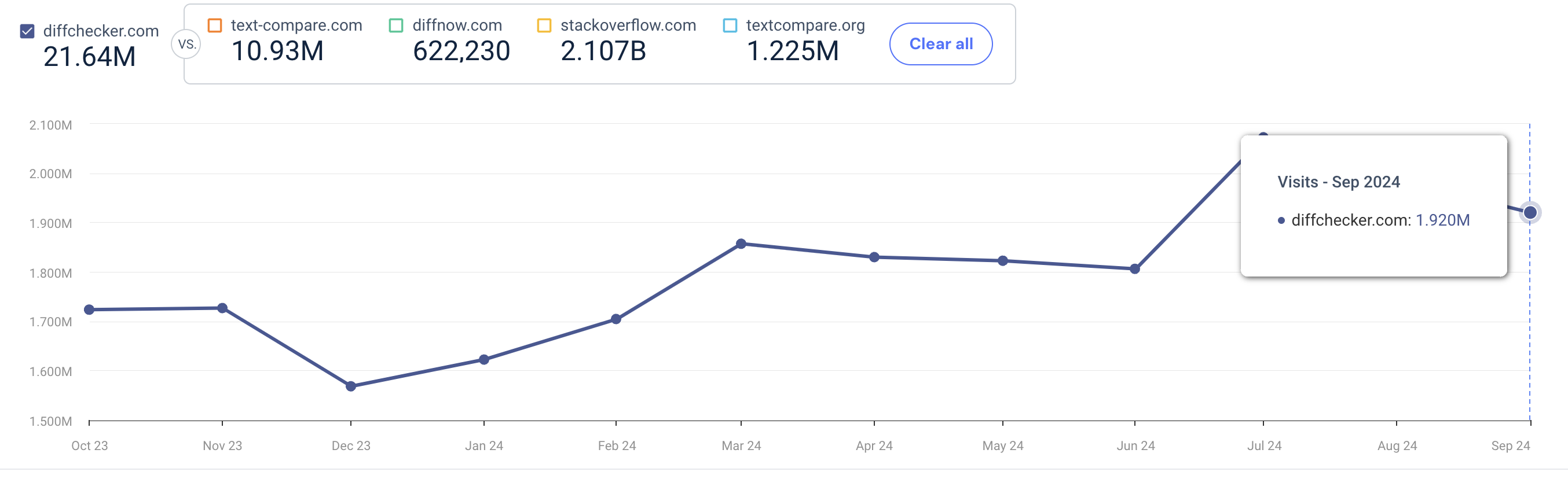
Task: Click the diffchecker.com site label
Action: (x=101, y=31)
